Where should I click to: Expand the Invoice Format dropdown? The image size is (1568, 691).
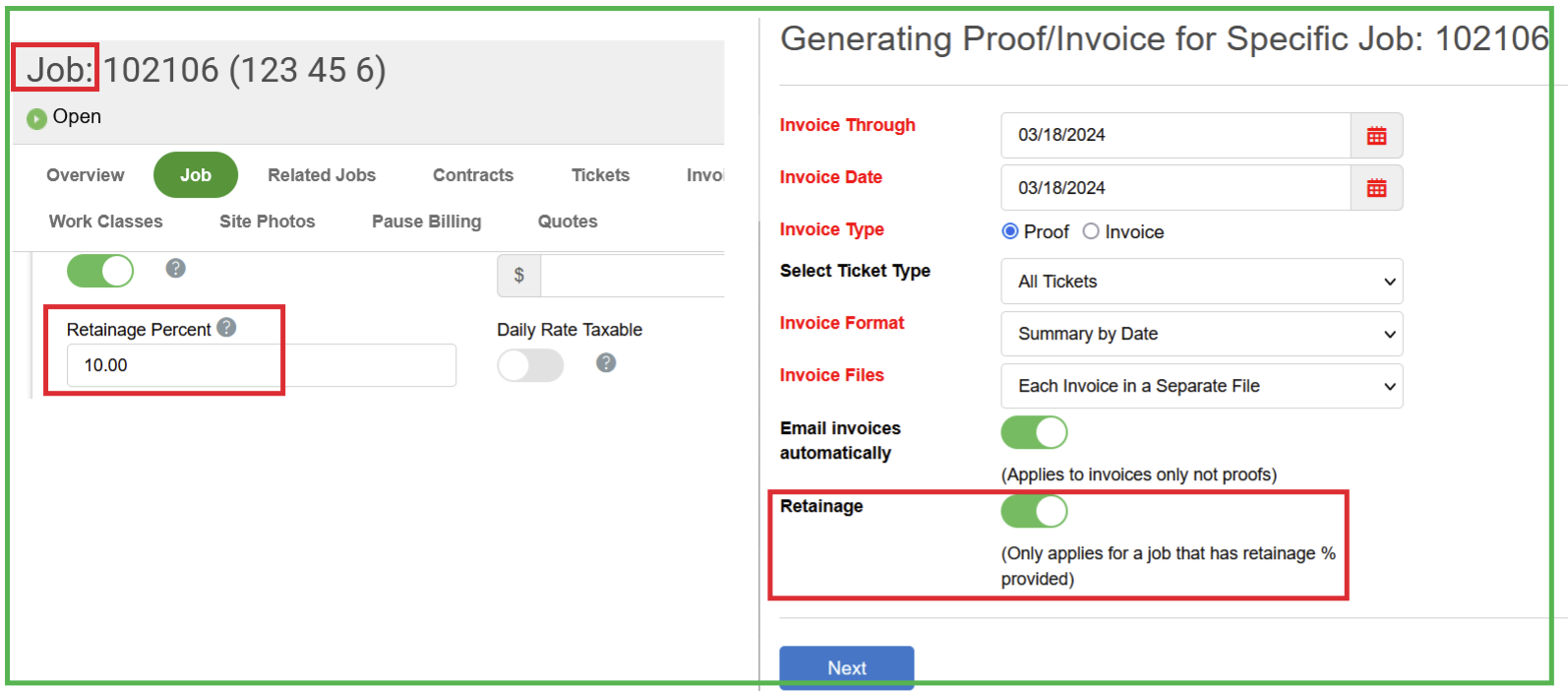click(1201, 334)
